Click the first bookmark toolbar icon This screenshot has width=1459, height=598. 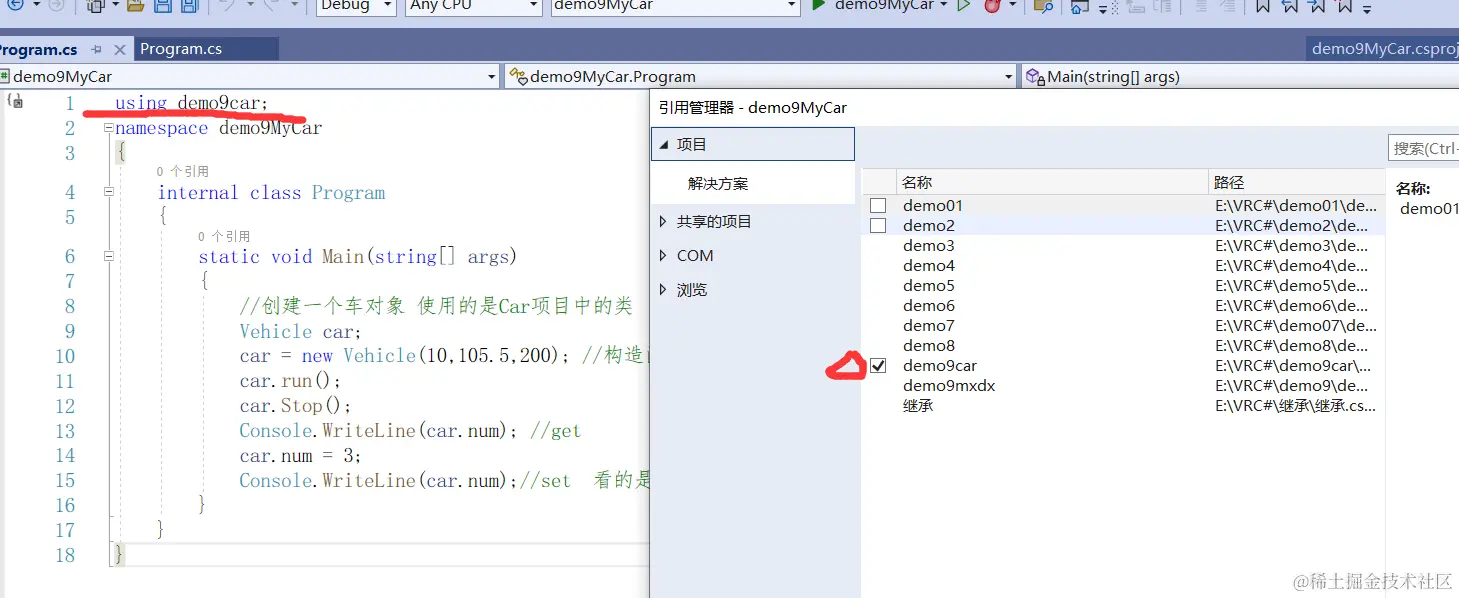tap(1263, 5)
